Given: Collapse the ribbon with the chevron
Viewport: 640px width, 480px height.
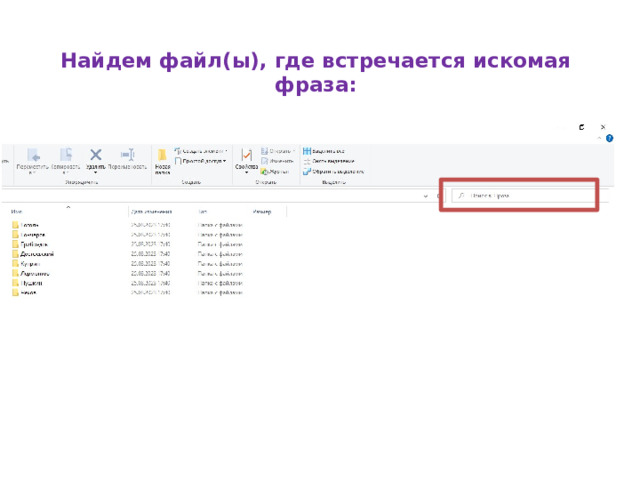Looking at the screenshot, I should coord(599,138).
